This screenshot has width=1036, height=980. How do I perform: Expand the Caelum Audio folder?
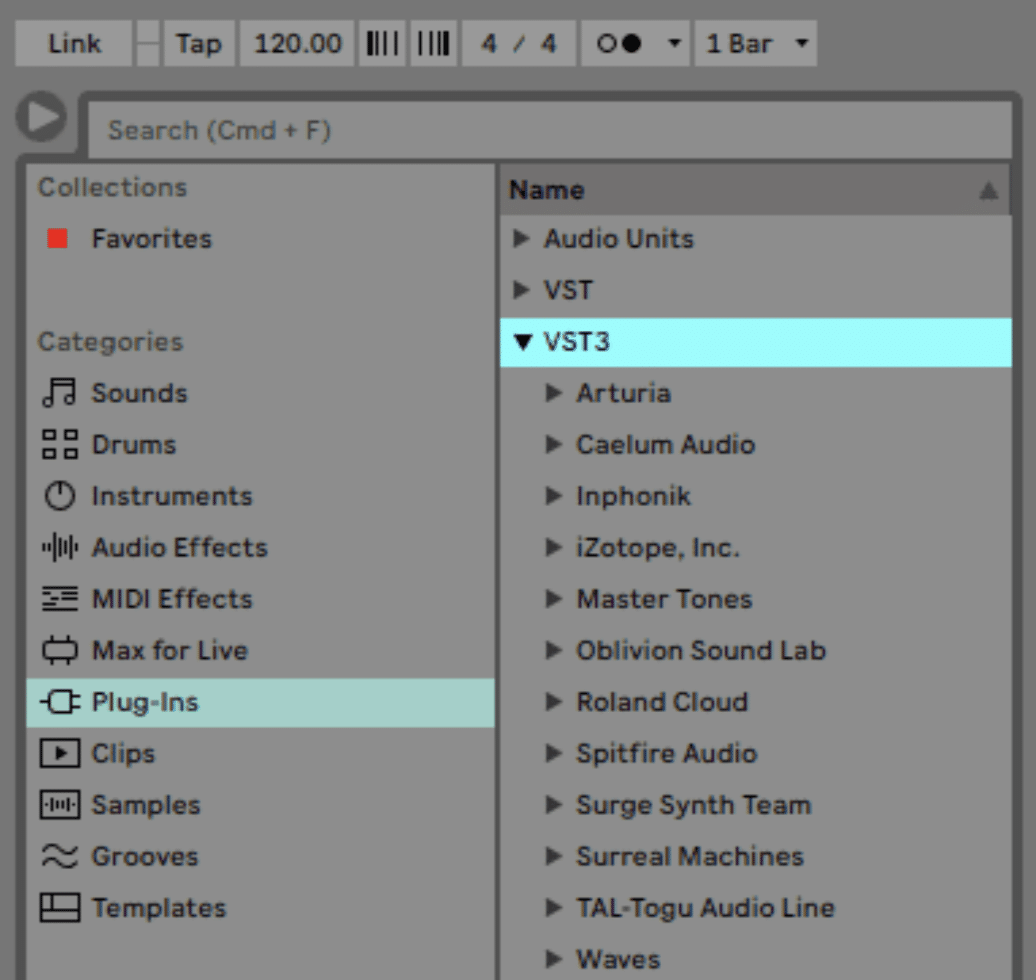point(553,444)
